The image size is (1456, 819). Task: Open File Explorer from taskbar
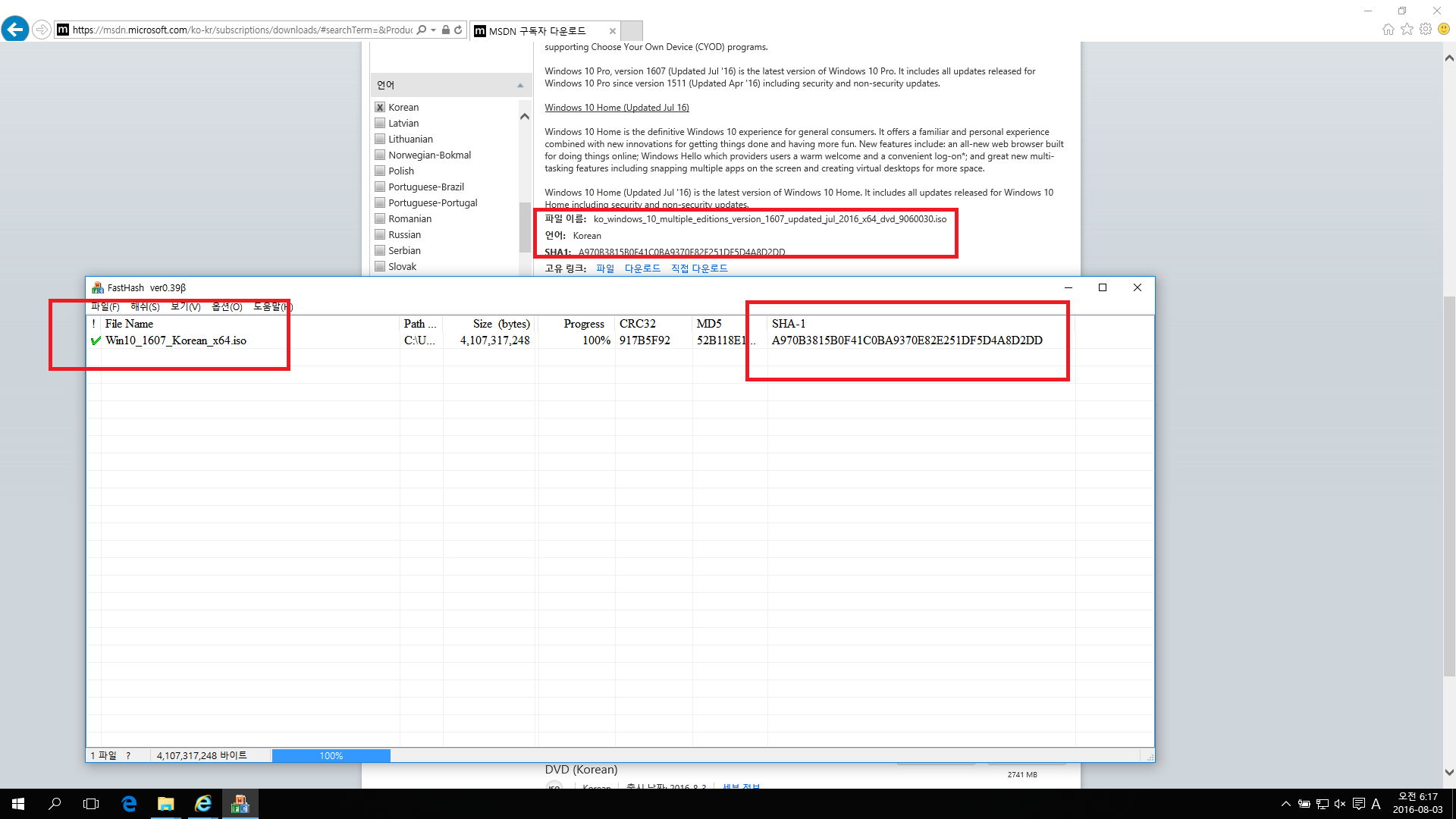coord(165,804)
